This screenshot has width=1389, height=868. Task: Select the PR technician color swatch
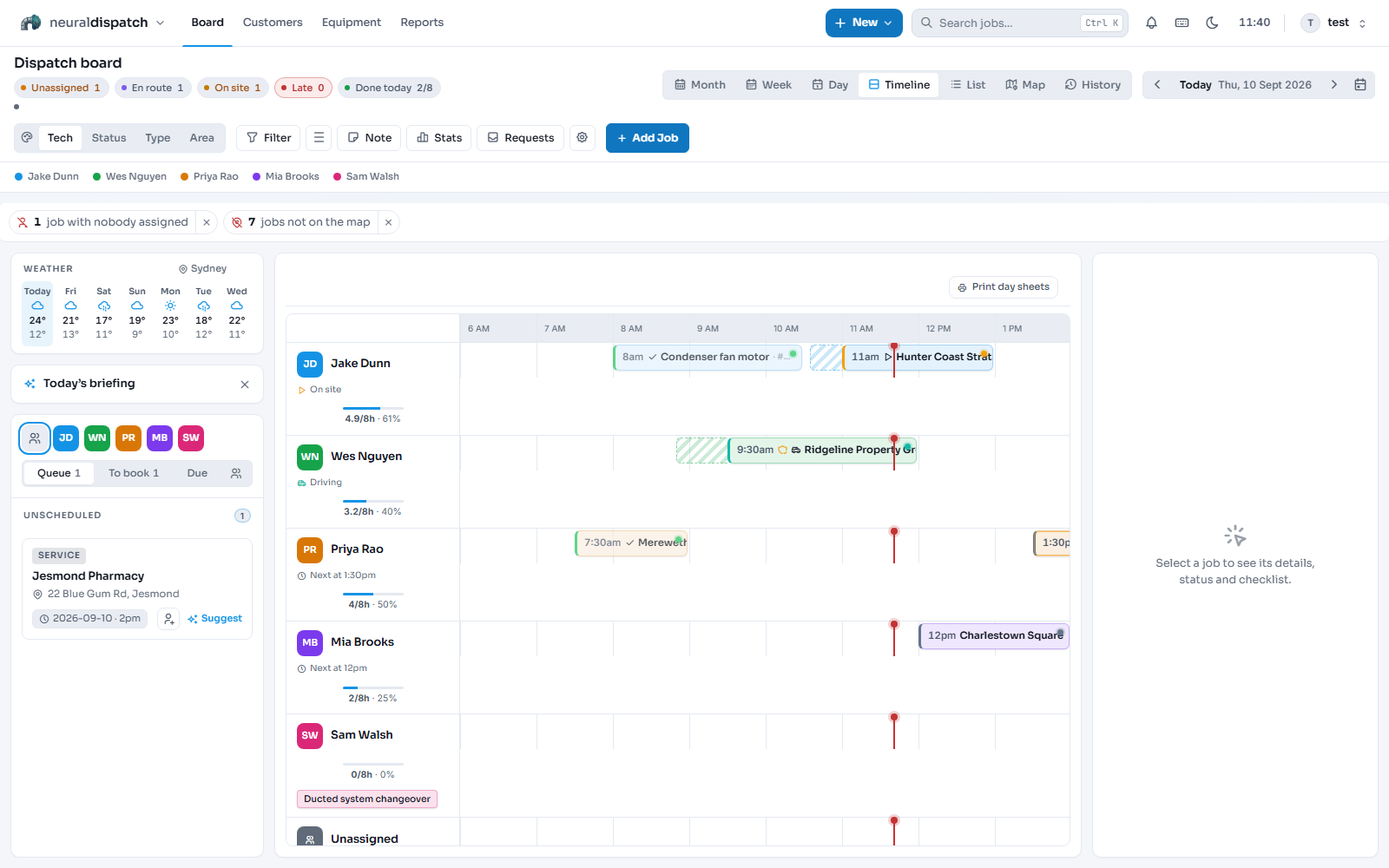(x=128, y=438)
